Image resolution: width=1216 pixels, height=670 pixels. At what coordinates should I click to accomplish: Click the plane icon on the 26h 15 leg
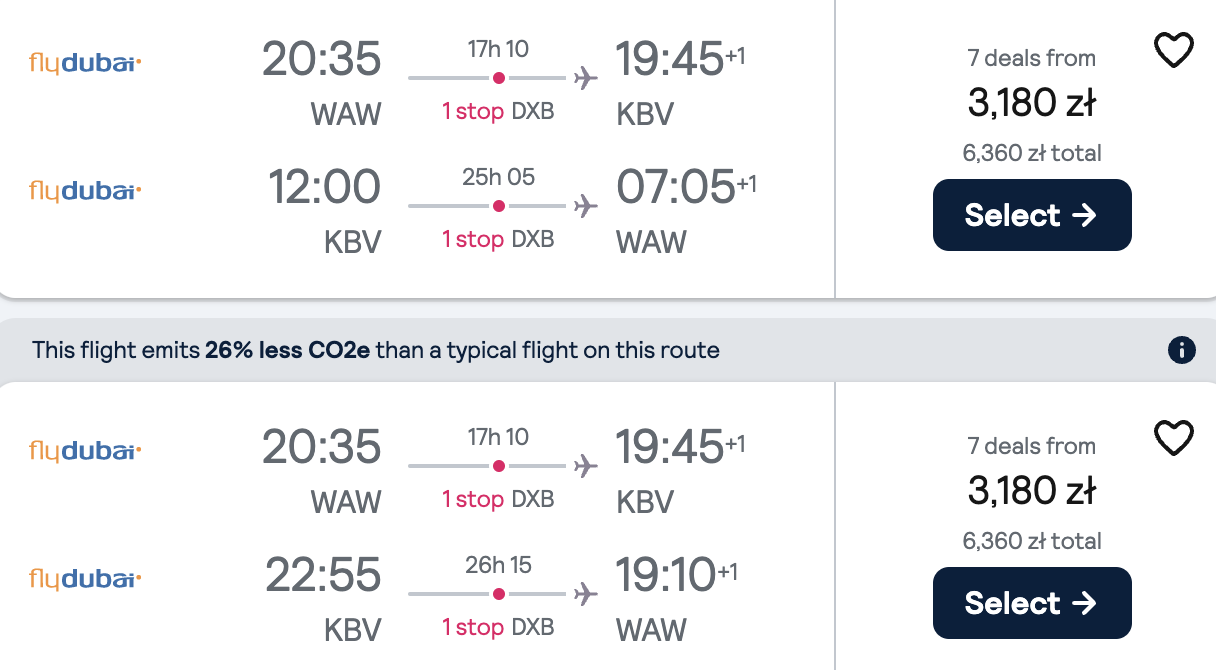[x=586, y=594]
